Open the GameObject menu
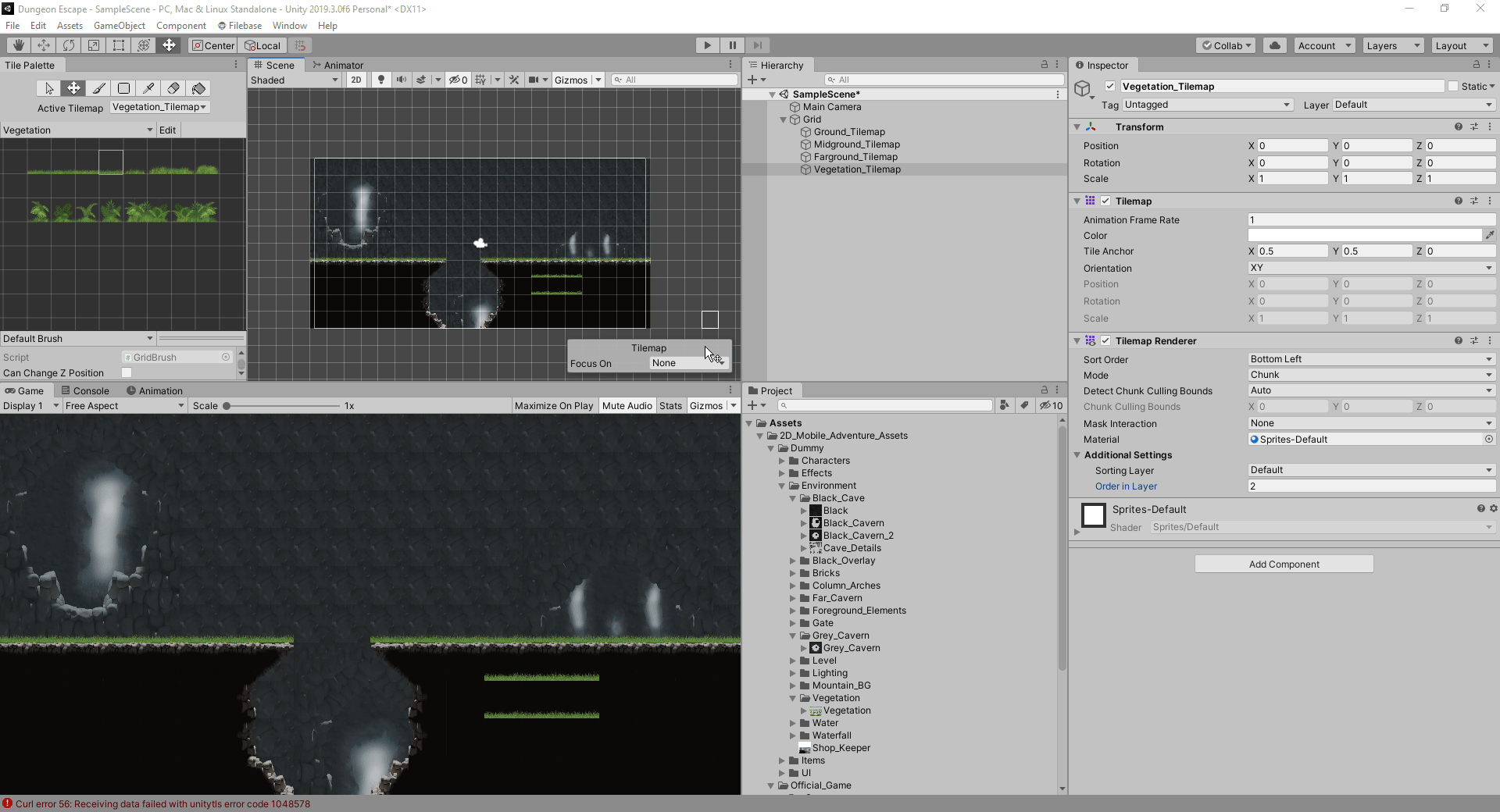The image size is (1500, 812). (x=120, y=26)
